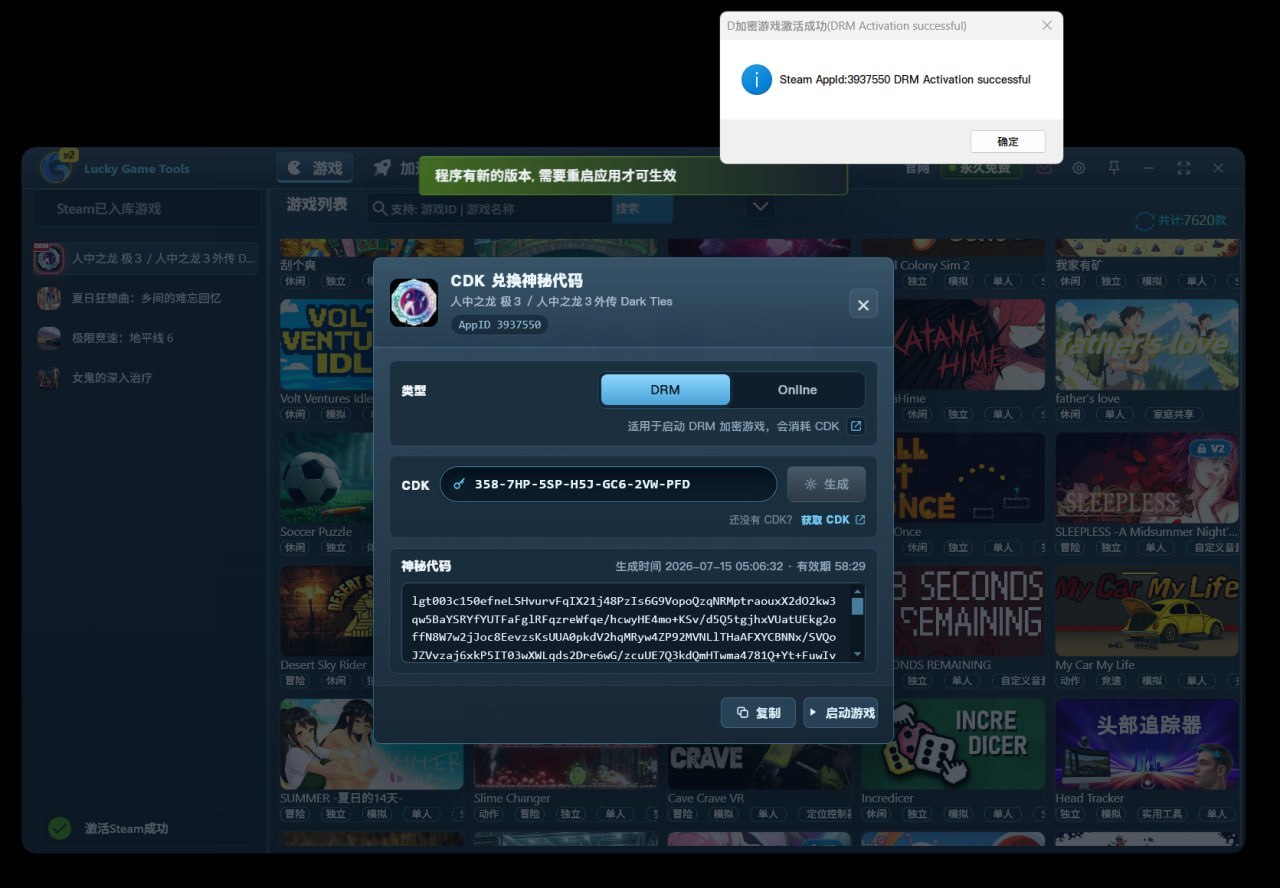Select the DRM type option
1280x888 pixels.
pyautogui.click(x=665, y=390)
